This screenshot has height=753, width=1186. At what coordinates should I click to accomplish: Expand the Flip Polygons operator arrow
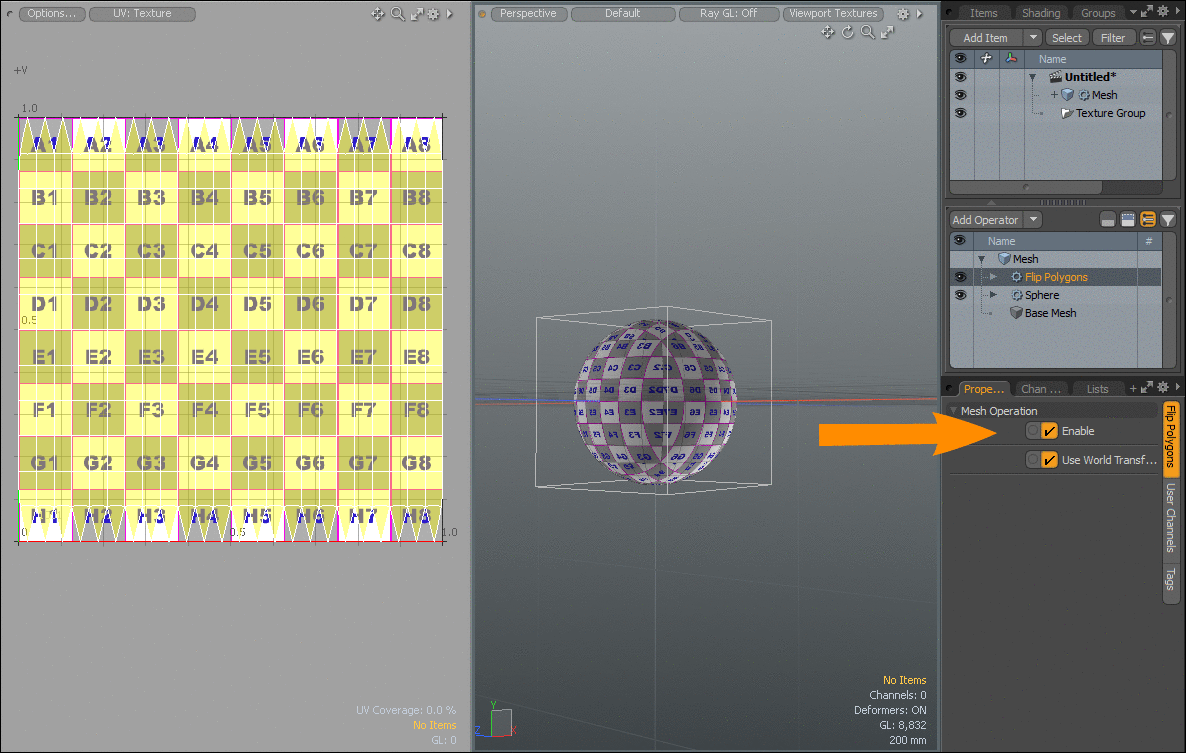pos(993,277)
